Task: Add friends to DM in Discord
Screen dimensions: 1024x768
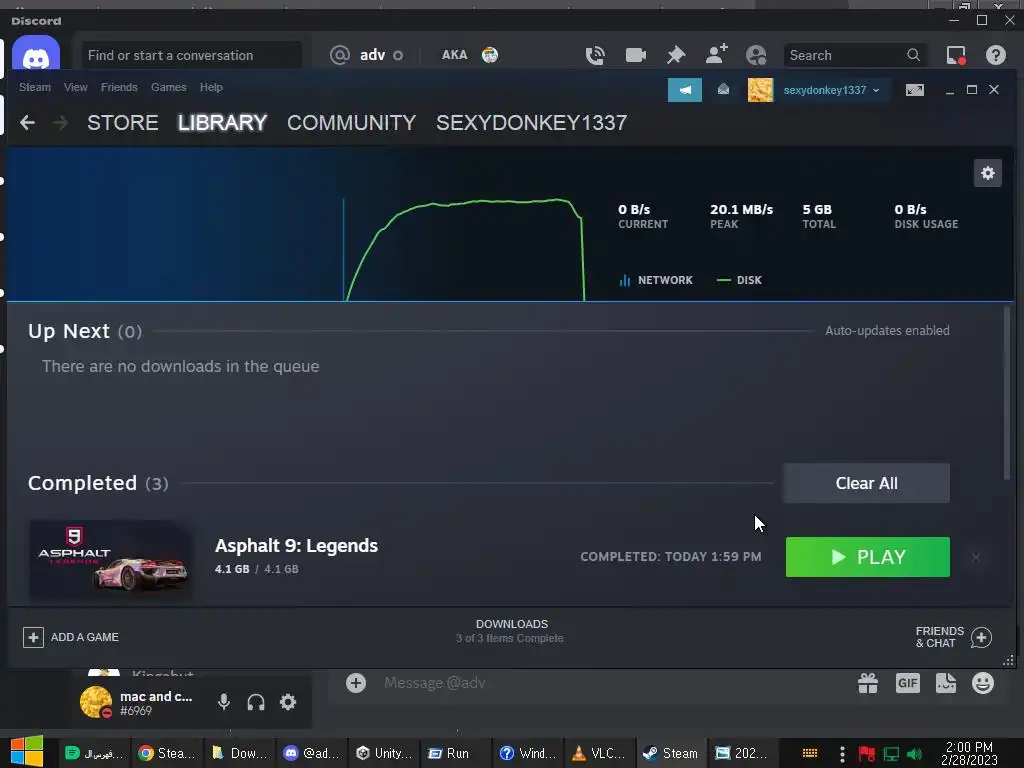Action: pyautogui.click(x=716, y=54)
